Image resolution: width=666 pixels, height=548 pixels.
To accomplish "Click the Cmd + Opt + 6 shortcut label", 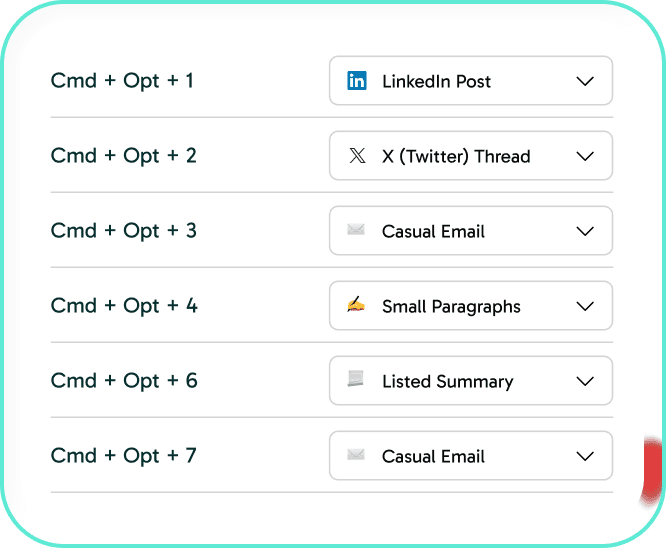I will pyautogui.click(x=124, y=381).
